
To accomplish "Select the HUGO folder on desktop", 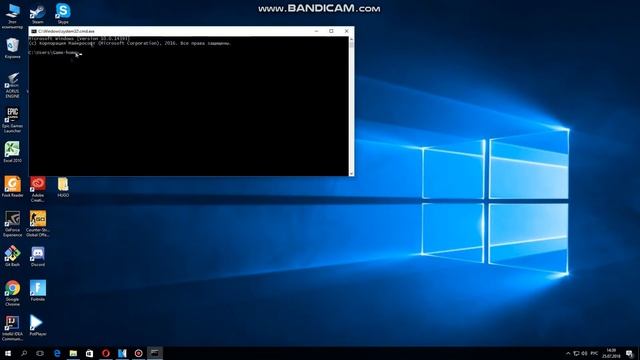I will click(63, 187).
